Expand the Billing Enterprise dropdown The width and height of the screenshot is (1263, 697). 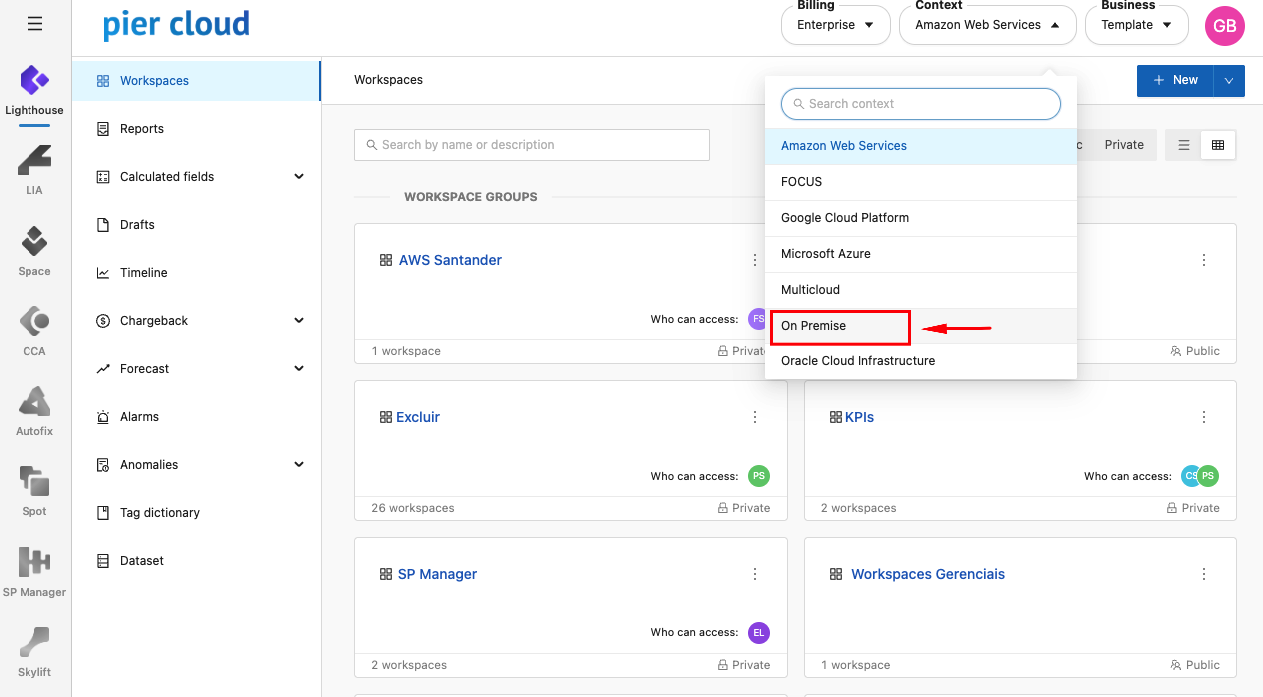[x=835, y=25]
